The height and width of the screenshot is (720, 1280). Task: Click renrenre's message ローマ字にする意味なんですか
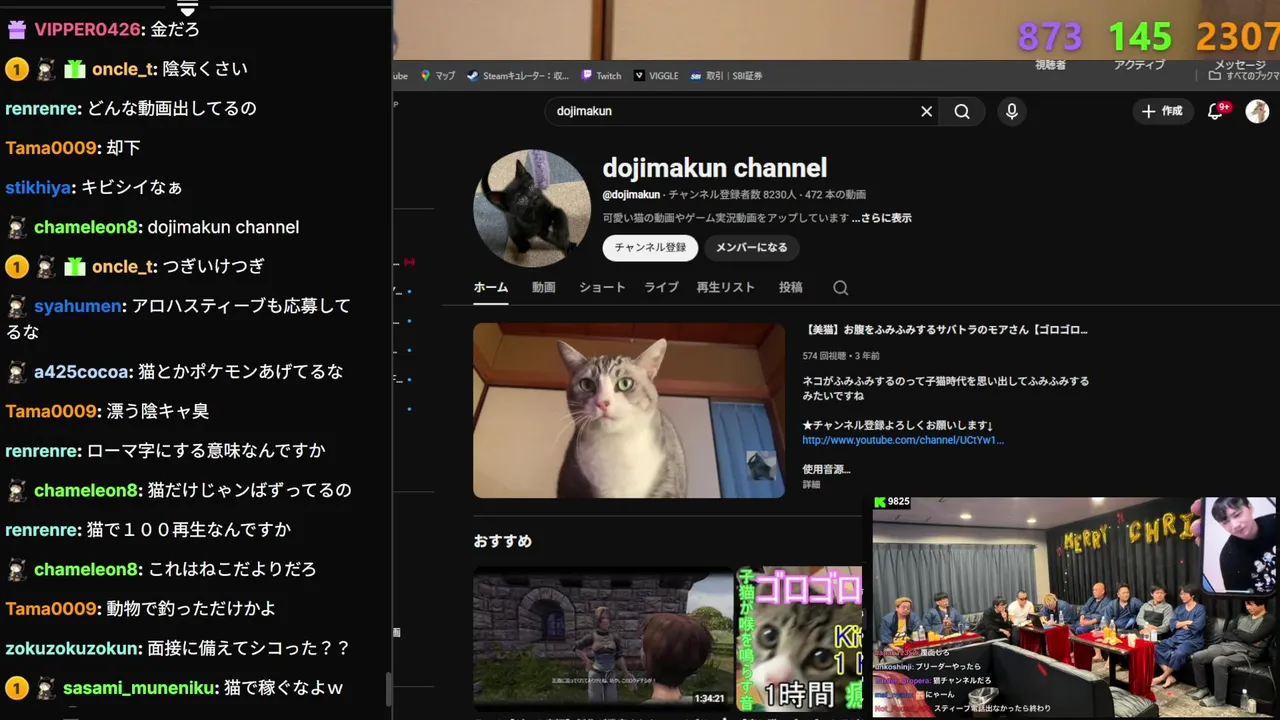coord(206,451)
